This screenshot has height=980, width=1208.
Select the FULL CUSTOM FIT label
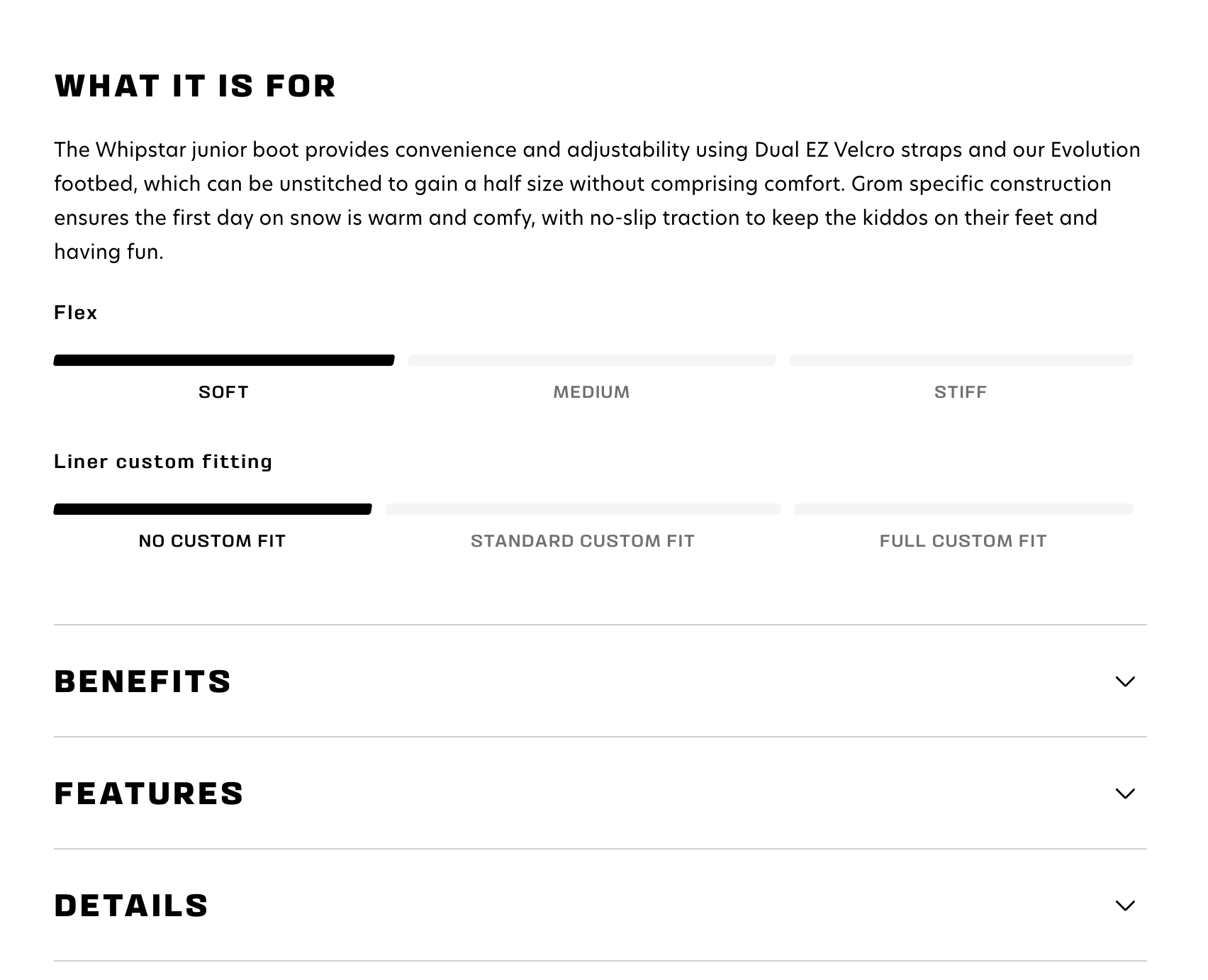(x=963, y=541)
